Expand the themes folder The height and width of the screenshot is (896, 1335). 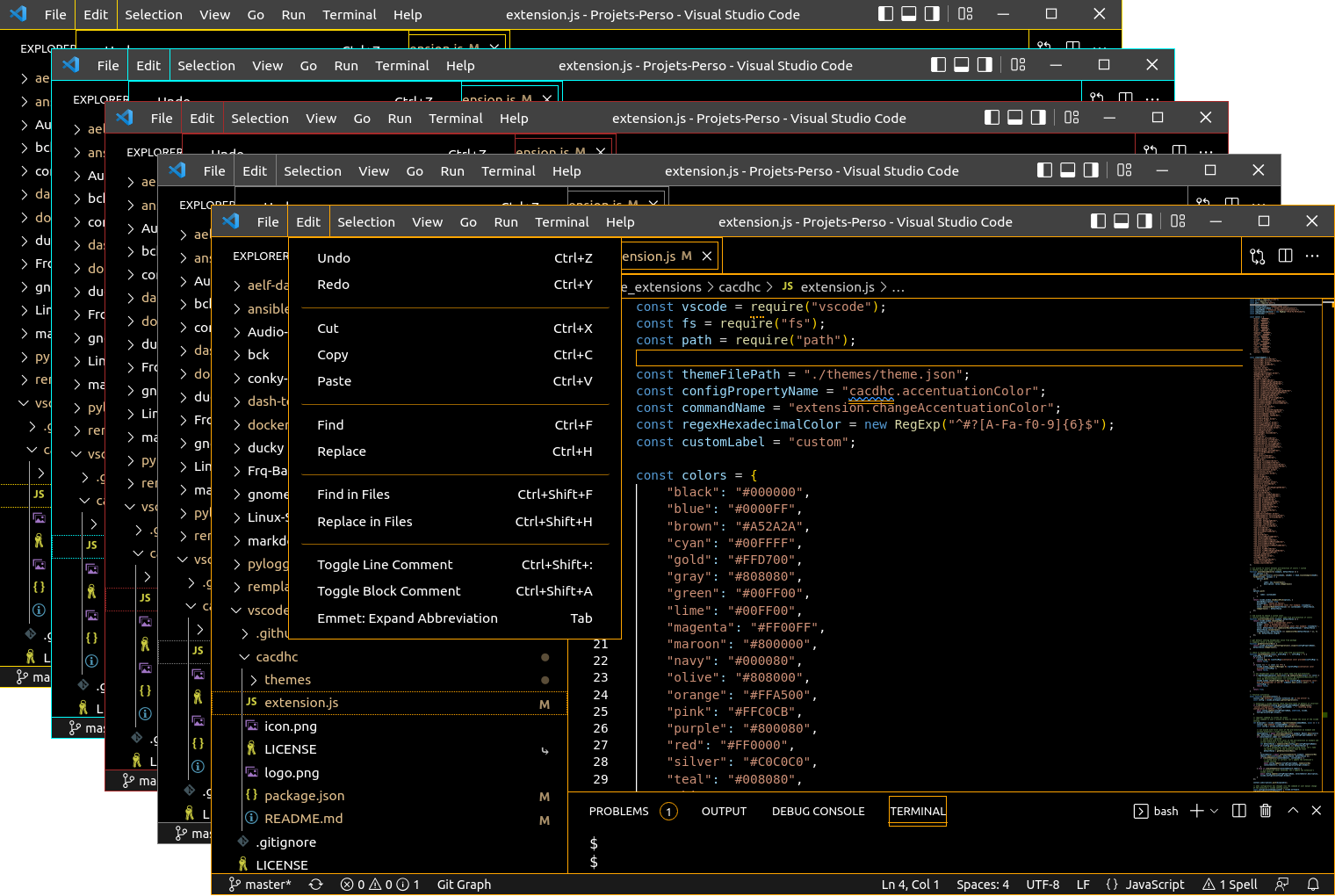tap(254, 680)
